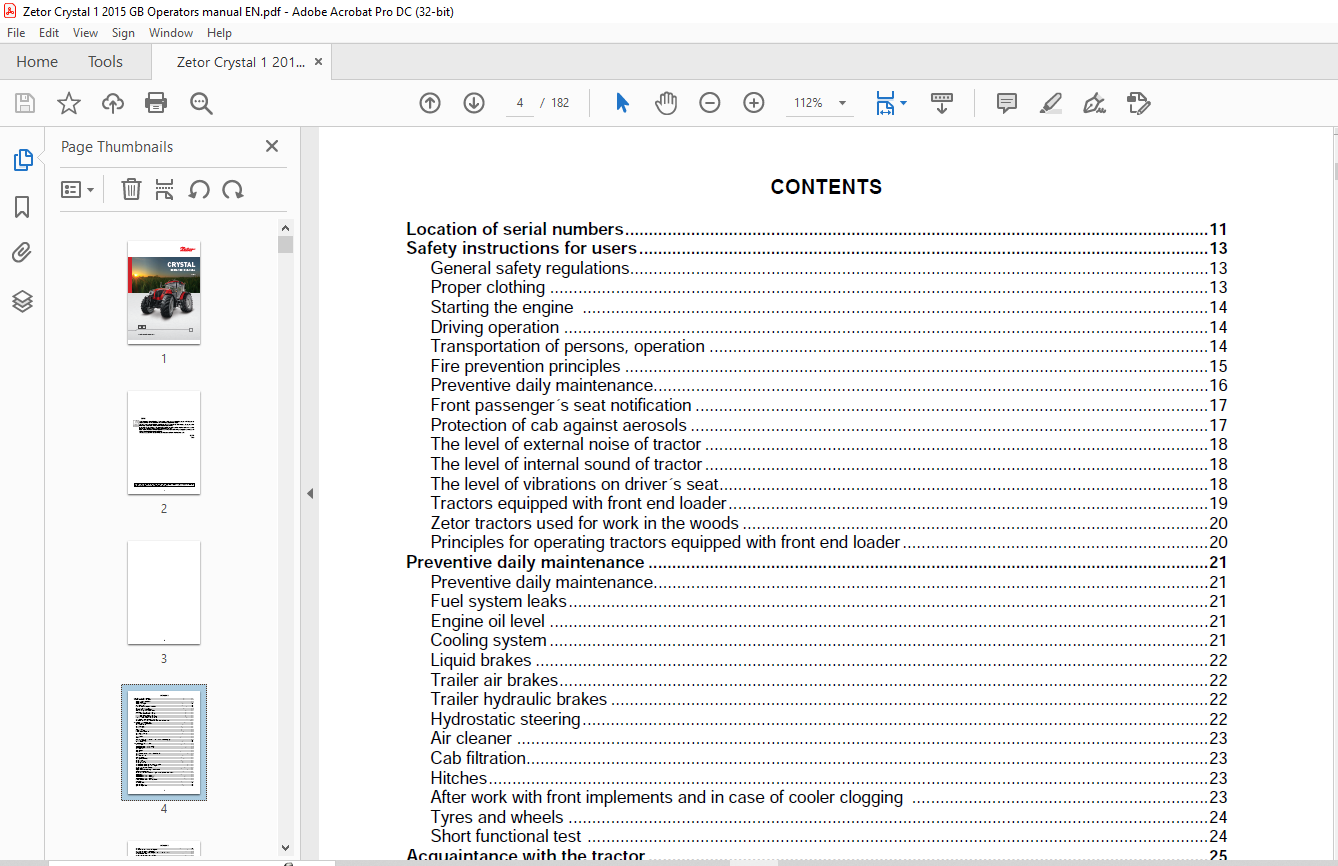The width and height of the screenshot is (1338, 866).
Task: Click the page number input field
Action: 520,103
